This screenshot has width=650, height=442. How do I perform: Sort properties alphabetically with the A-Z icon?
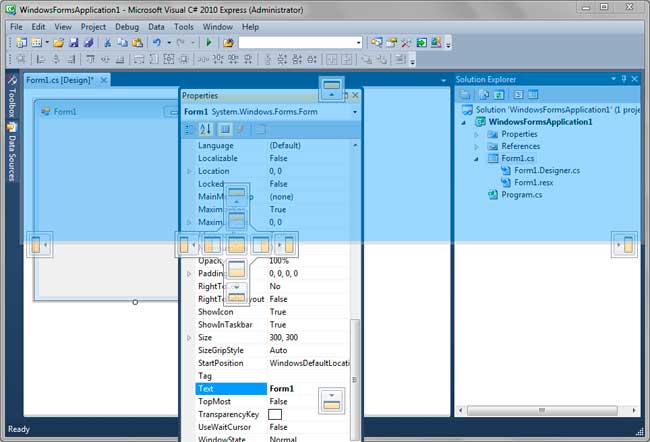coord(206,129)
